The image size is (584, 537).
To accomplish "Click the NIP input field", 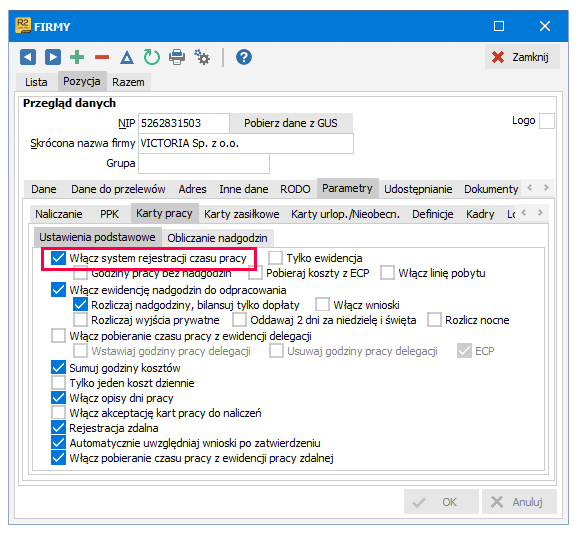I will tap(184, 123).
